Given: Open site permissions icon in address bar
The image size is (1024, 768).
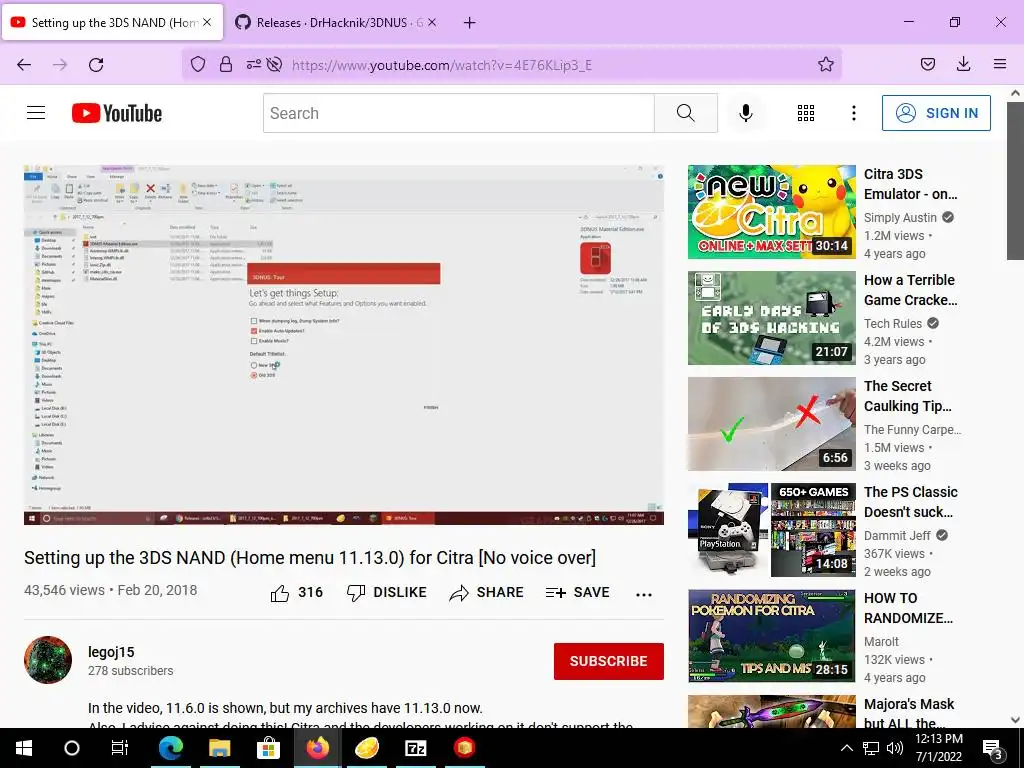Looking at the screenshot, I should point(253,64).
